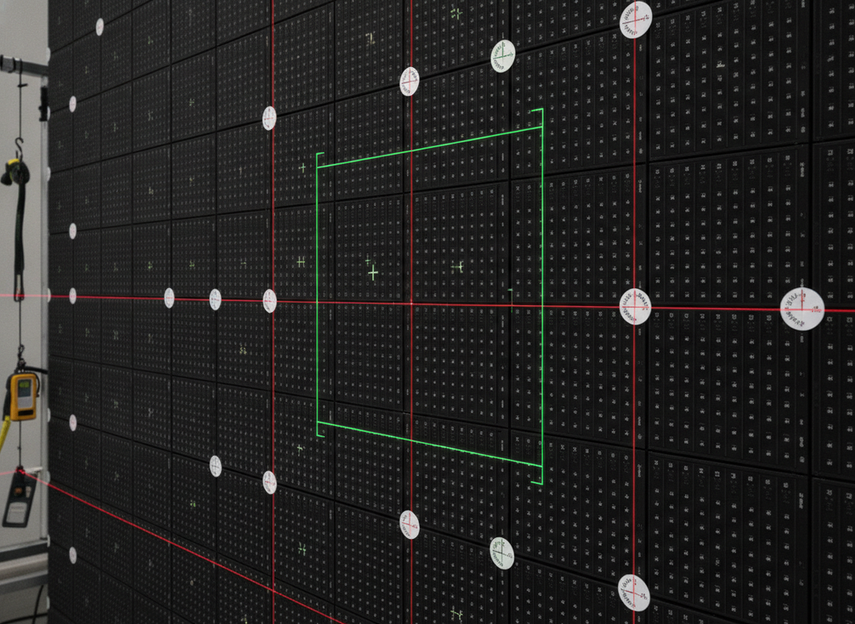Click the yellow handheld meter hanging beside wall
This screenshot has height=624, width=855.
click(x=22, y=396)
